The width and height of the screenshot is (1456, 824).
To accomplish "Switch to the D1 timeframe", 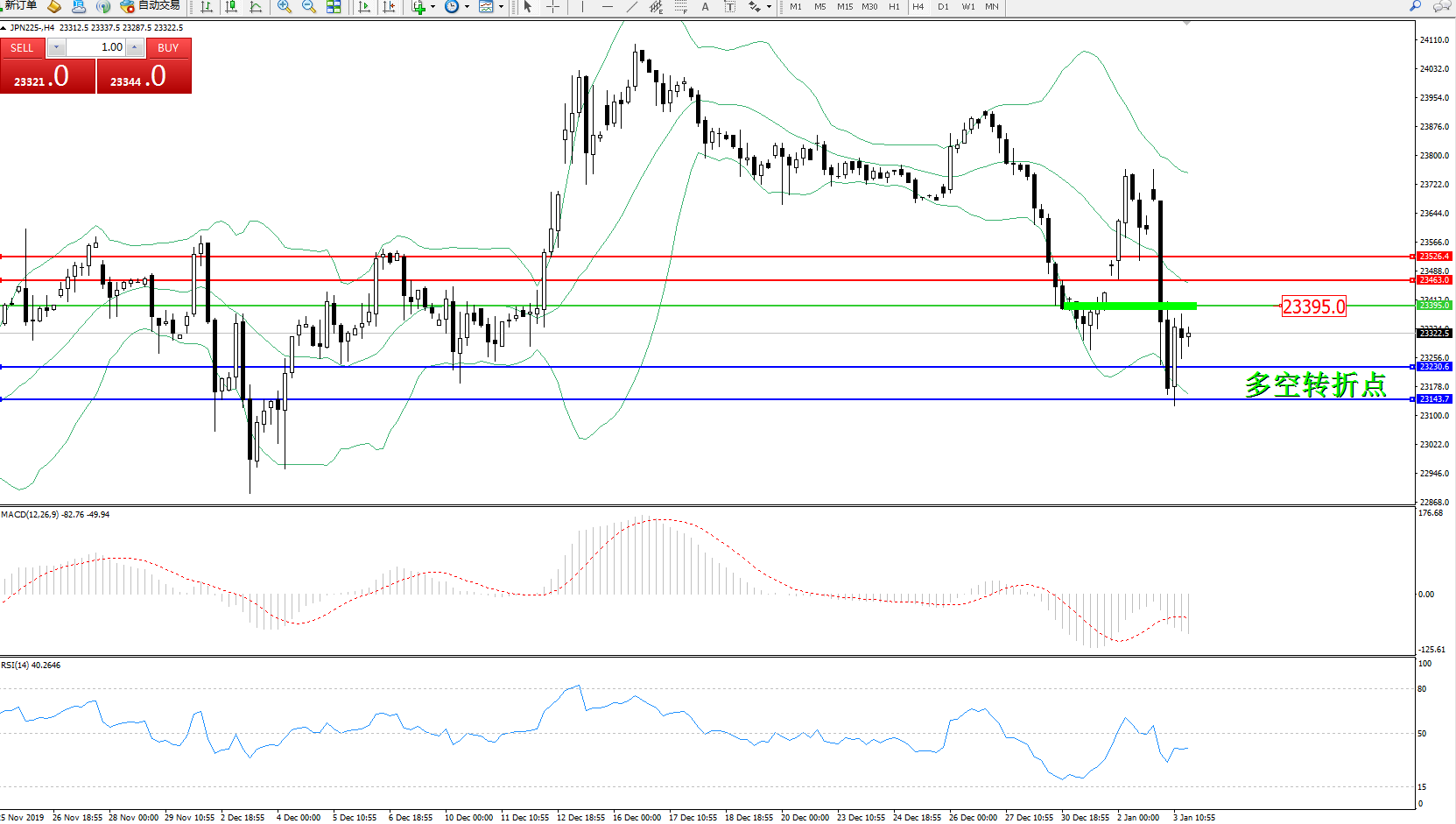I will [943, 7].
